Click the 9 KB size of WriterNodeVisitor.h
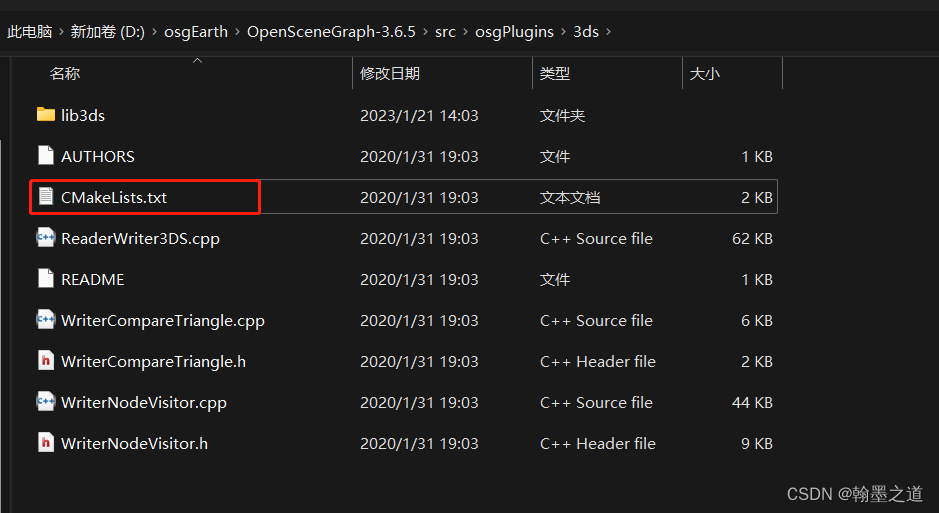 [757, 444]
